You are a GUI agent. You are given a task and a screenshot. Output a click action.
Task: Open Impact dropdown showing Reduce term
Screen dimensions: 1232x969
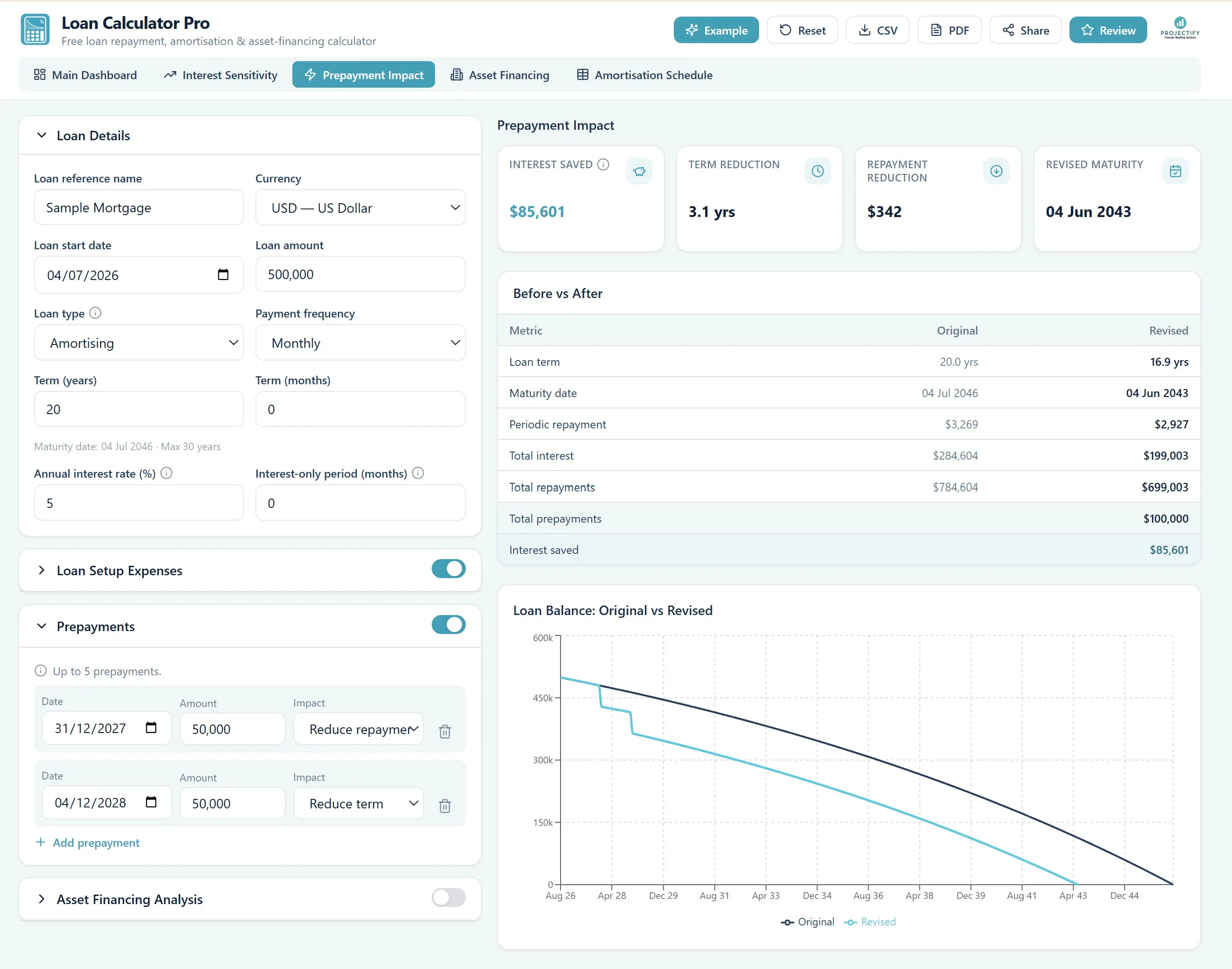(359, 803)
